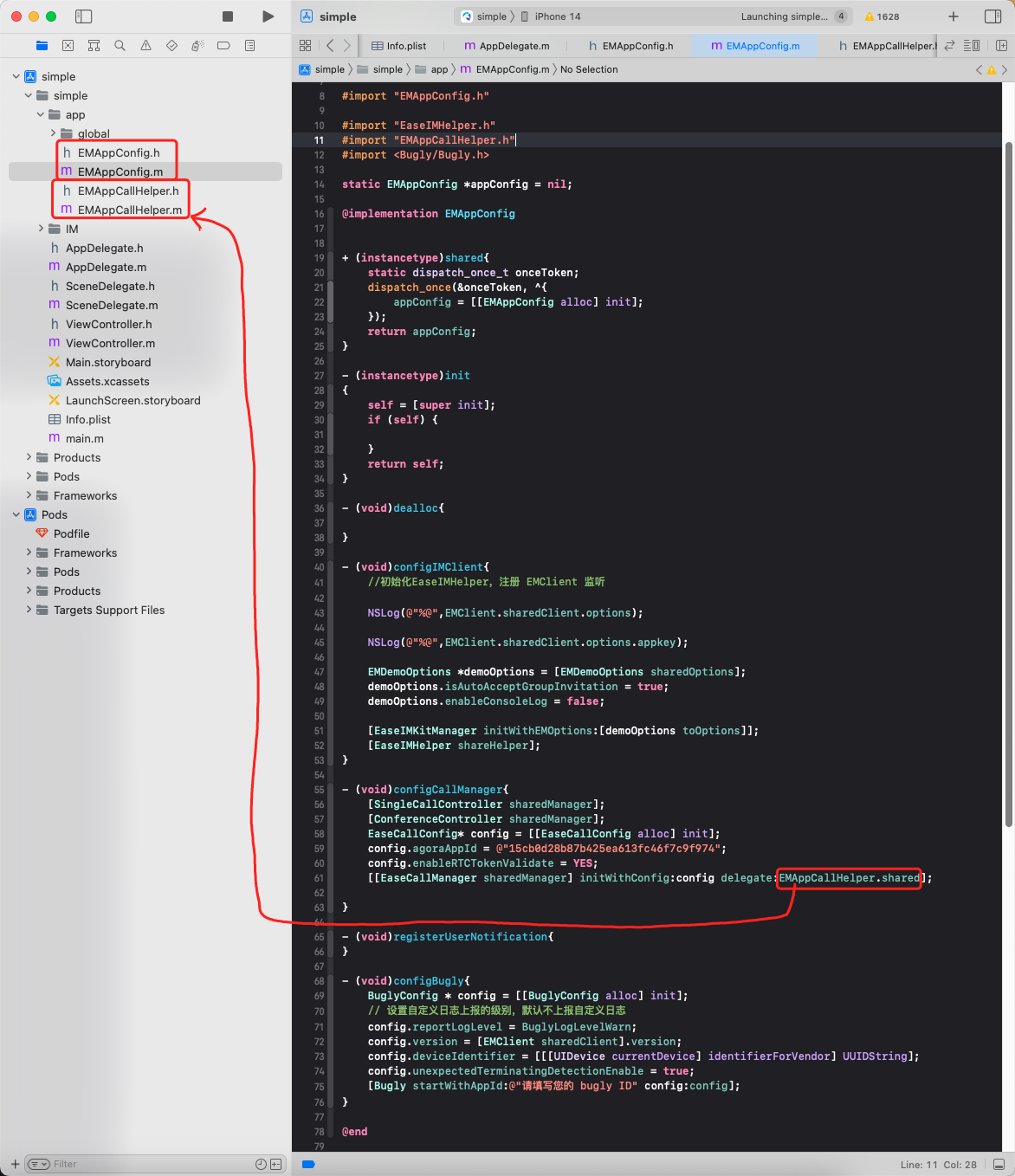
Task: Toggle the left navigator sidebar
Action: [84, 16]
